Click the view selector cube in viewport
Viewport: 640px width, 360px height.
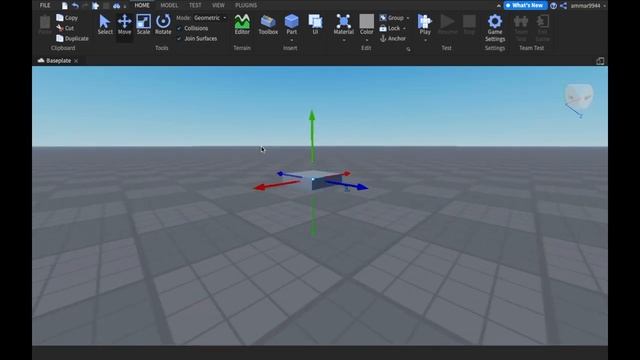(578, 96)
